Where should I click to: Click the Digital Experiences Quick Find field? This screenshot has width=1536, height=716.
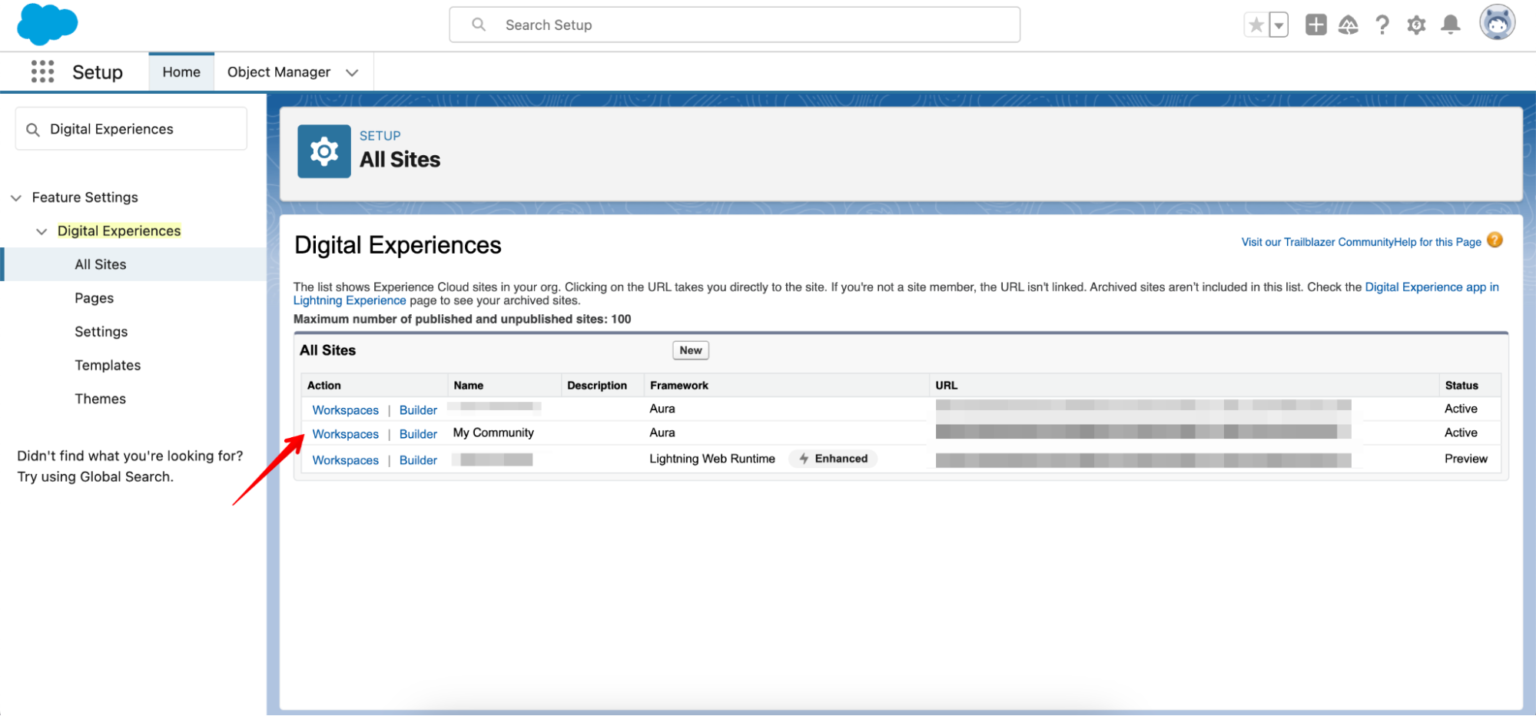coord(131,129)
